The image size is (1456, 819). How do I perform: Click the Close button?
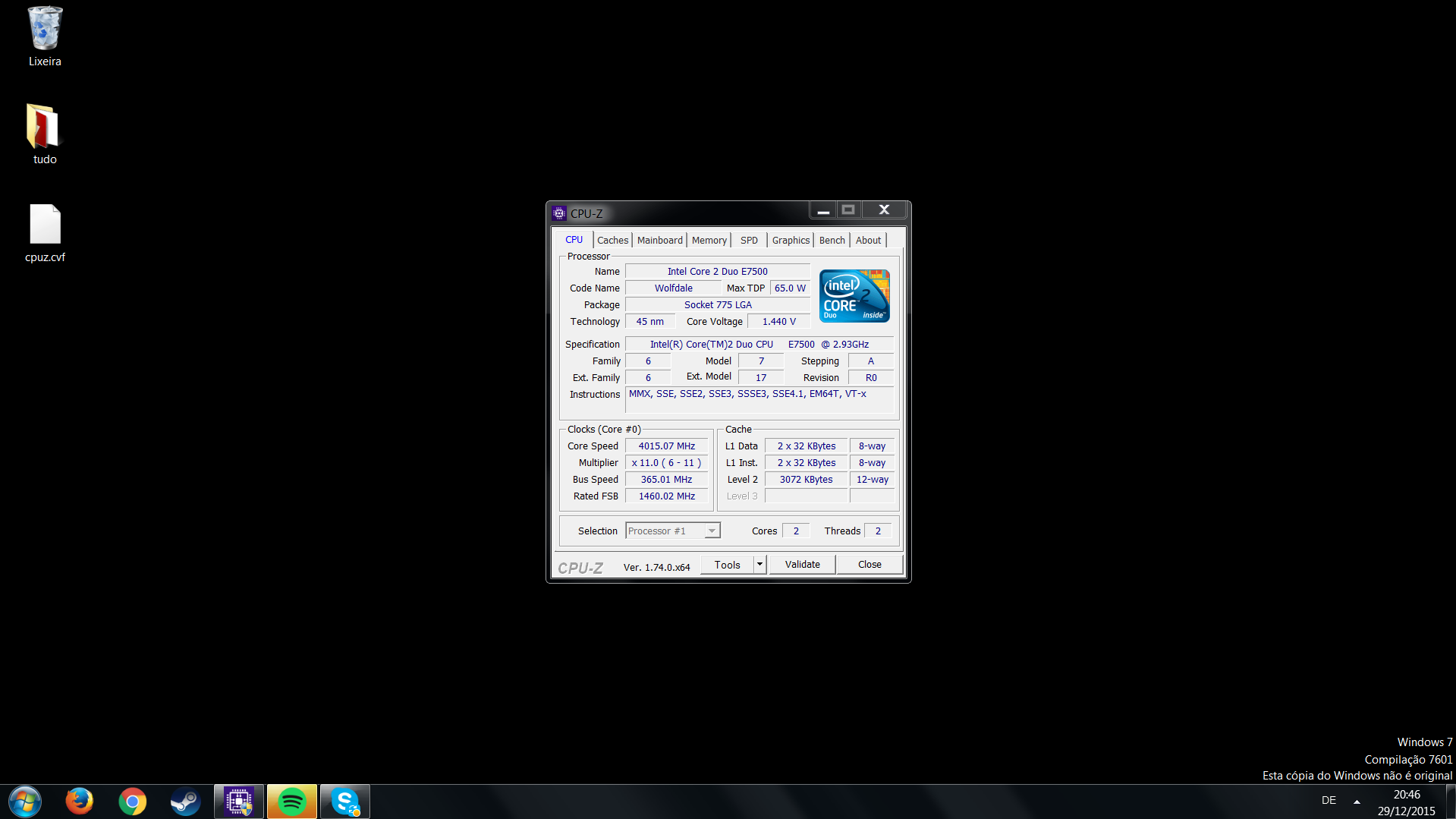(x=870, y=565)
